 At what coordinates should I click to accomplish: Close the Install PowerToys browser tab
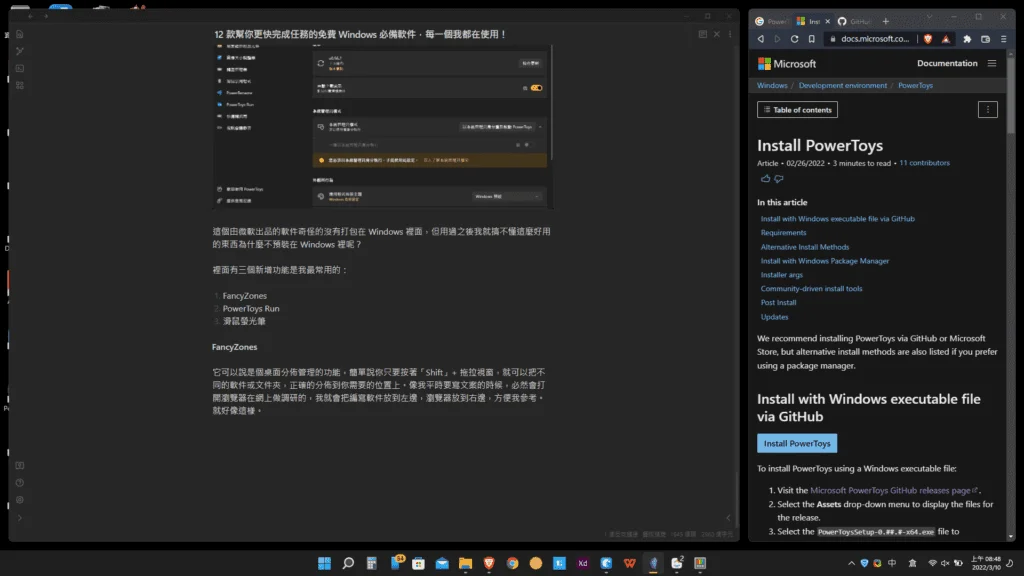(827, 22)
